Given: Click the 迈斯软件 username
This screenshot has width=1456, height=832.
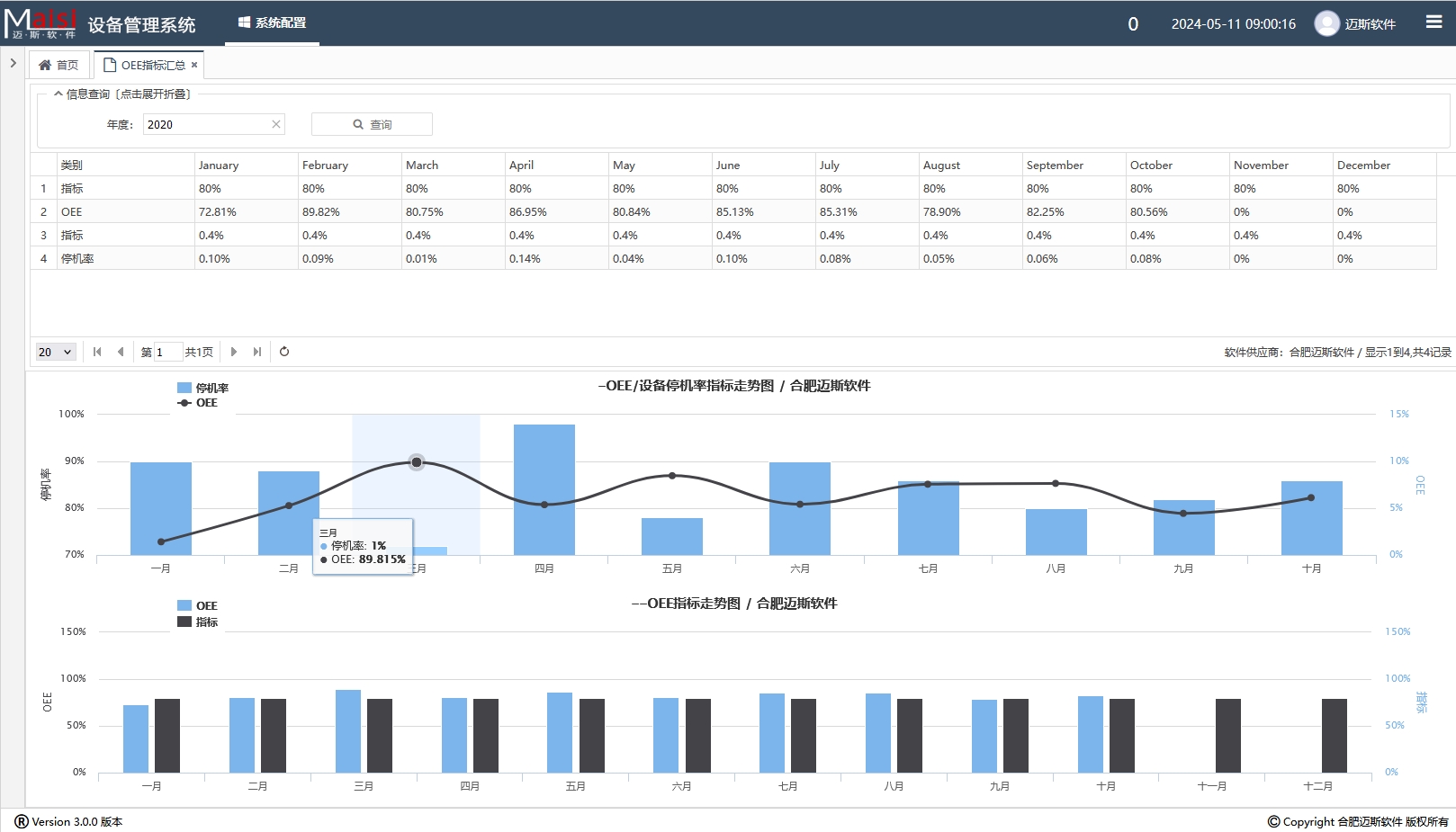Looking at the screenshot, I should [1370, 24].
